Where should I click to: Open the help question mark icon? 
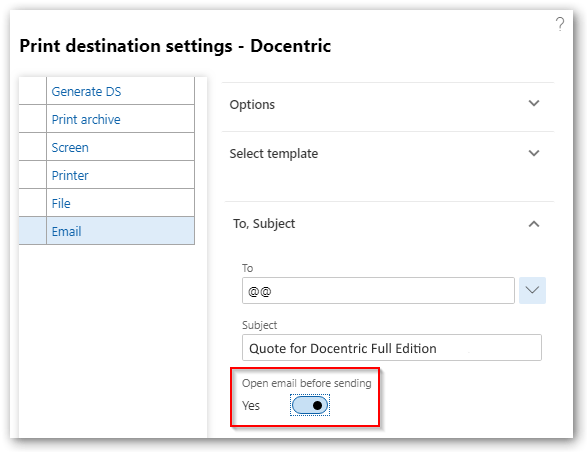560,24
